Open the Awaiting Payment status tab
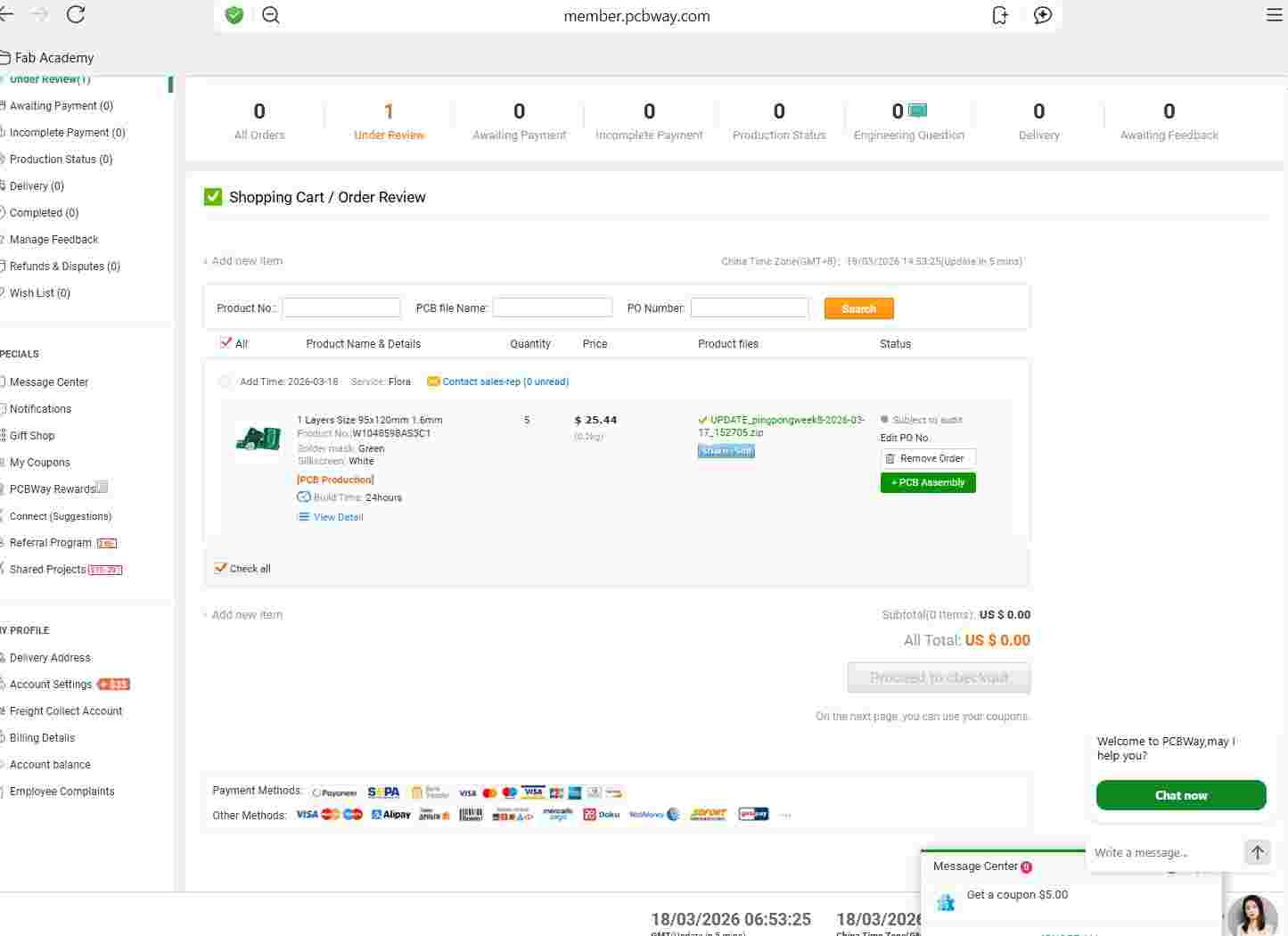This screenshot has height=936, width=1288. click(x=519, y=121)
